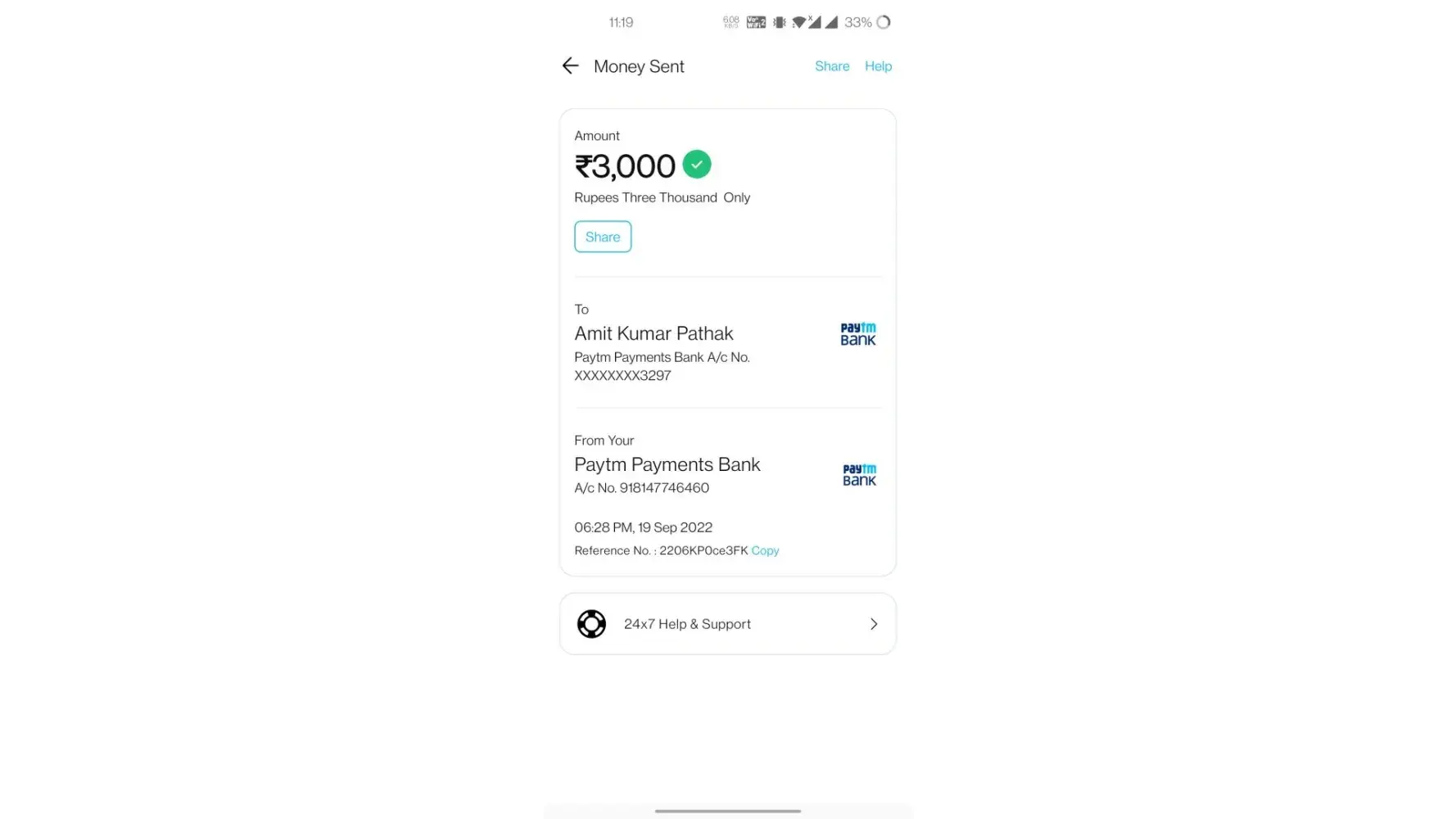Viewport: 1456px width, 819px height.
Task: Copy the transaction reference number
Action: [765, 551]
